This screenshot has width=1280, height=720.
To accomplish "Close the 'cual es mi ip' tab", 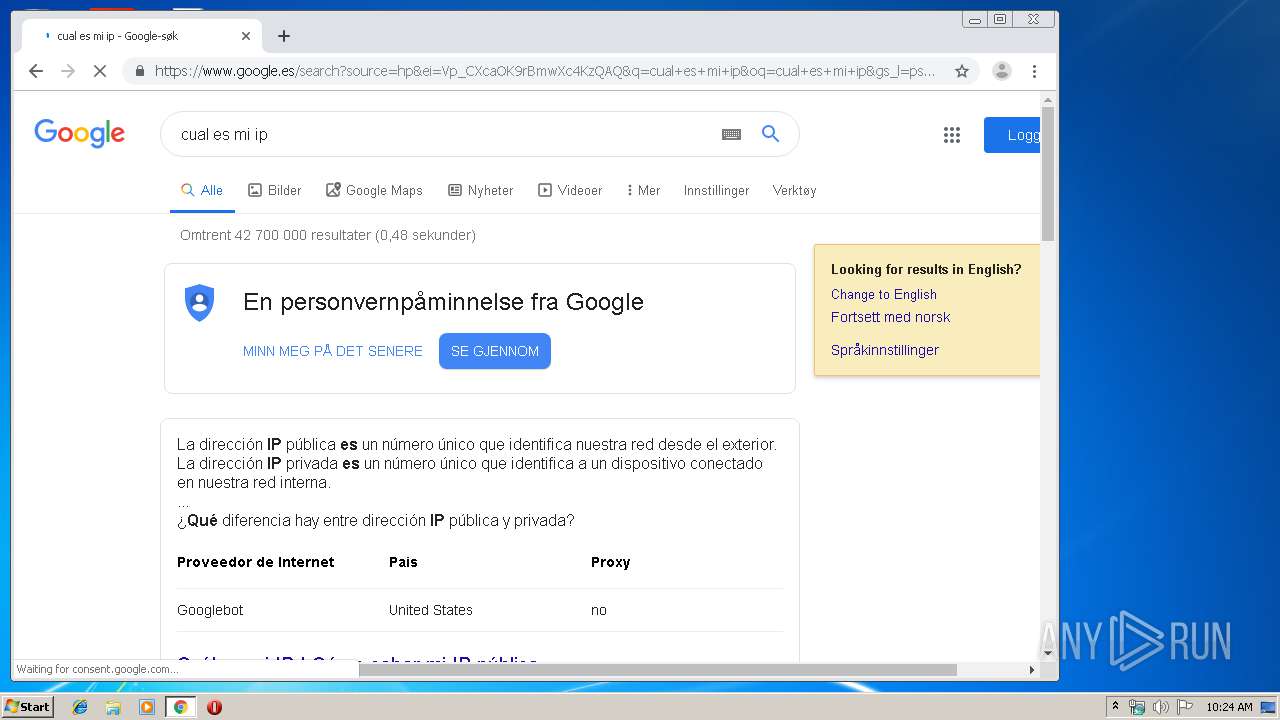I will pyautogui.click(x=246, y=36).
